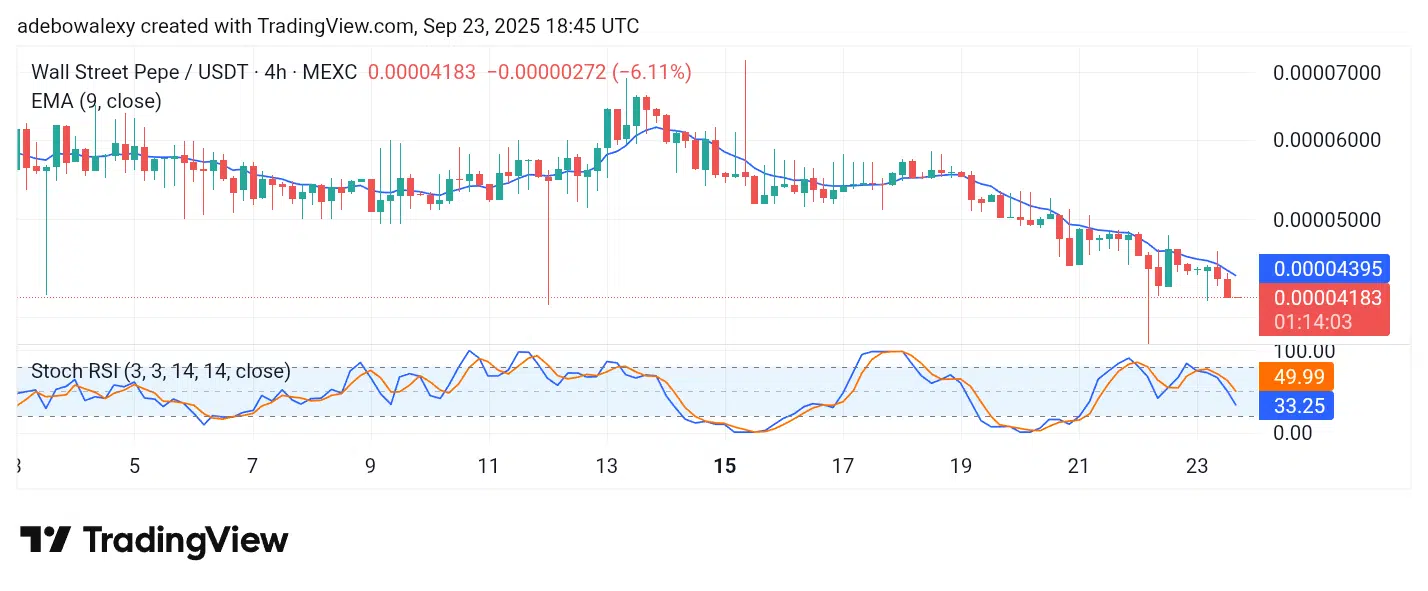
Task: Click date label 13 on time axis
Action: click(x=606, y=466)
